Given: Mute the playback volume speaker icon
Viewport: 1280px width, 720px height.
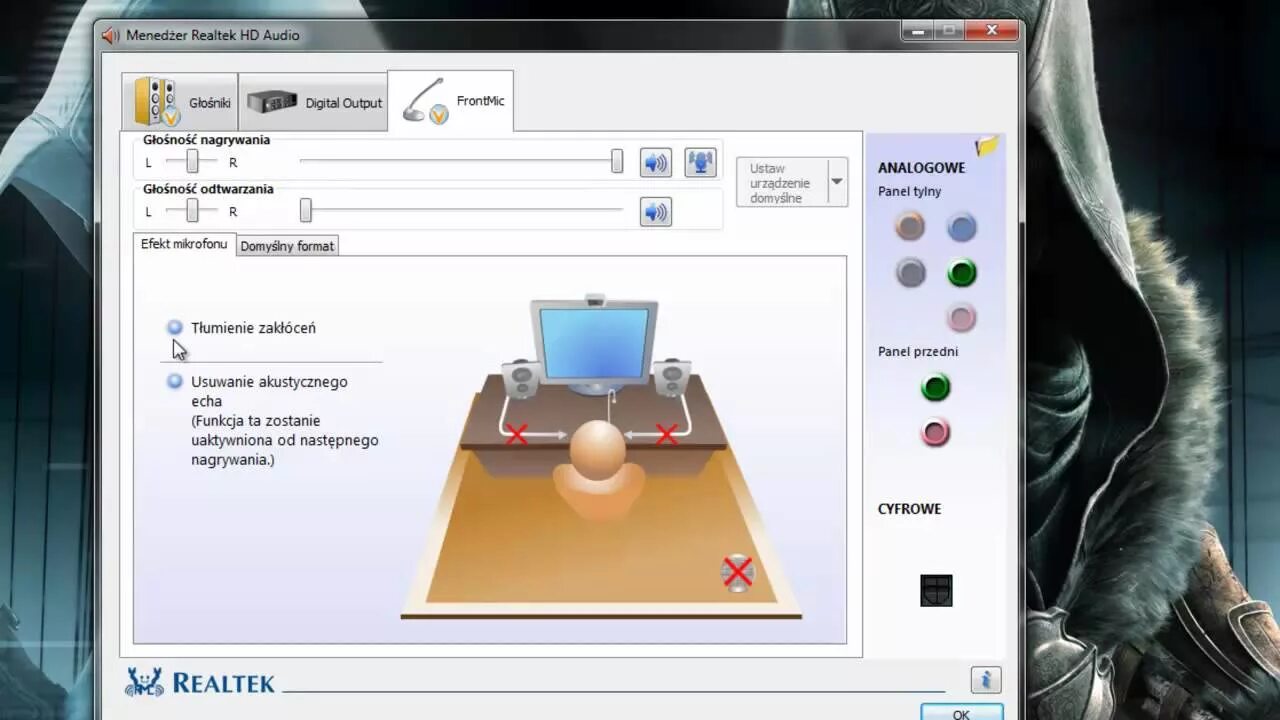Looking at the screenshot, I should point(656,212).
